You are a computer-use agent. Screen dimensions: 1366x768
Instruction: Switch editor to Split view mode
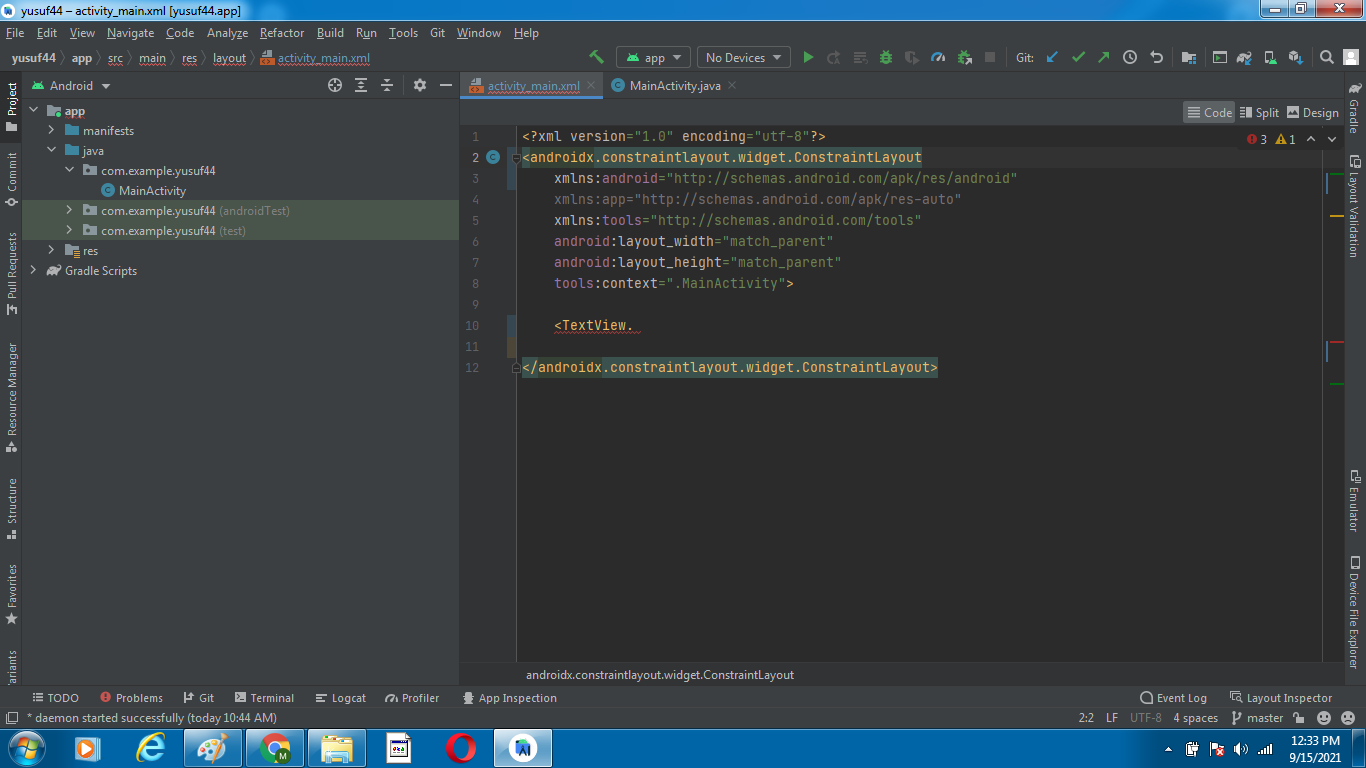[x=1258, y=112]
